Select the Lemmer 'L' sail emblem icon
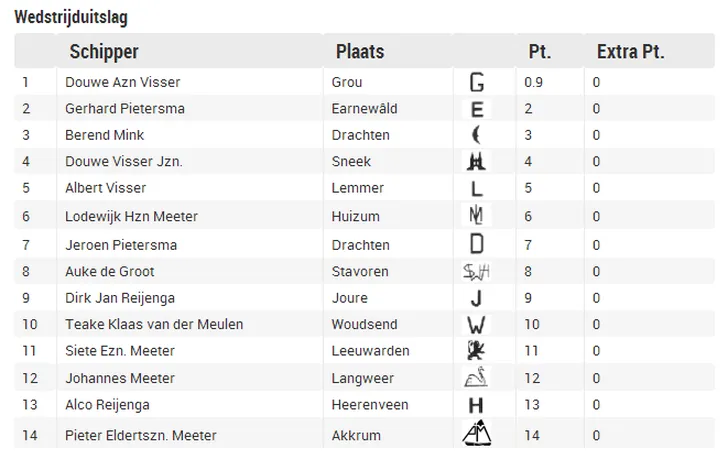This screenshot has height=459, width=728. tap(477, 188)
